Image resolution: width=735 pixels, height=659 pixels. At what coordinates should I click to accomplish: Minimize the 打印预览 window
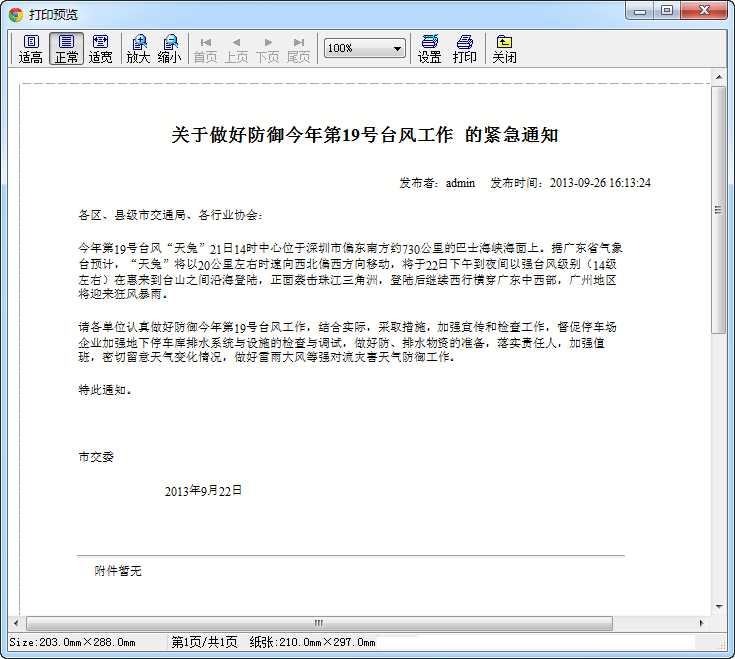[x=640, y=11]
